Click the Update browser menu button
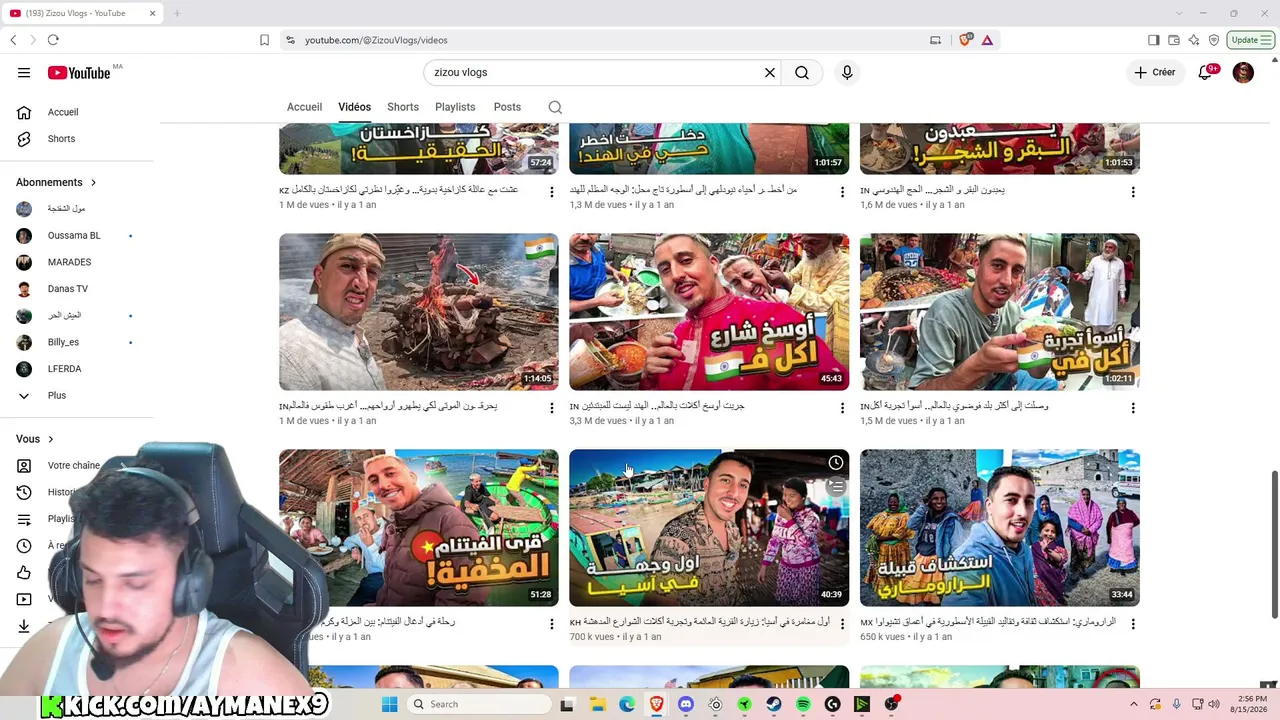The height and width of the screenshot is (720, 1280). tap(1251, 40)
